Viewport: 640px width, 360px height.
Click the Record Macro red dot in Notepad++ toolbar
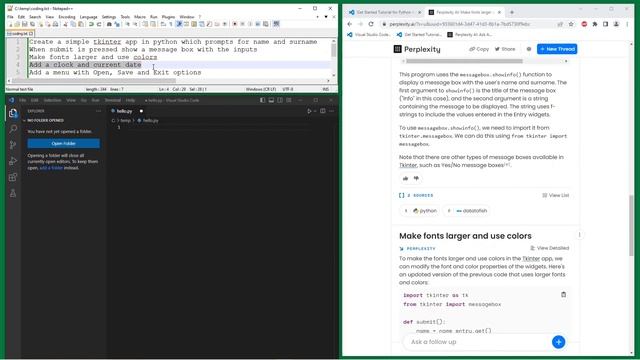[235, 24]
